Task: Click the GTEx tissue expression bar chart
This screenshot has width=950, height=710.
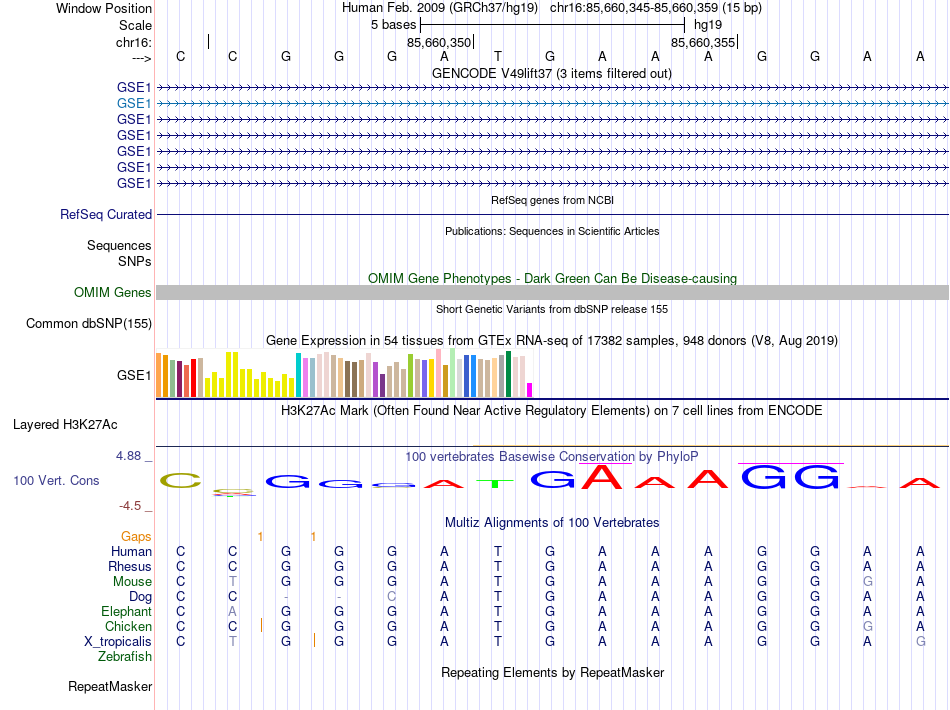Action: 344,373
